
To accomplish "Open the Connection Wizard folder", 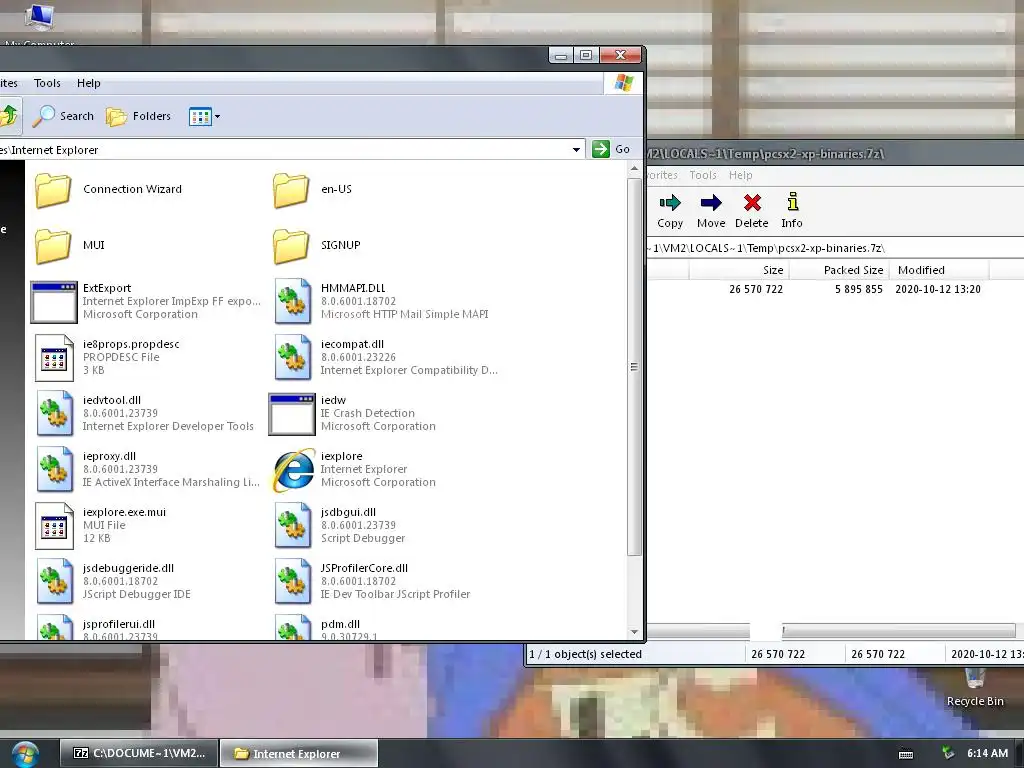I will [108, 189].
